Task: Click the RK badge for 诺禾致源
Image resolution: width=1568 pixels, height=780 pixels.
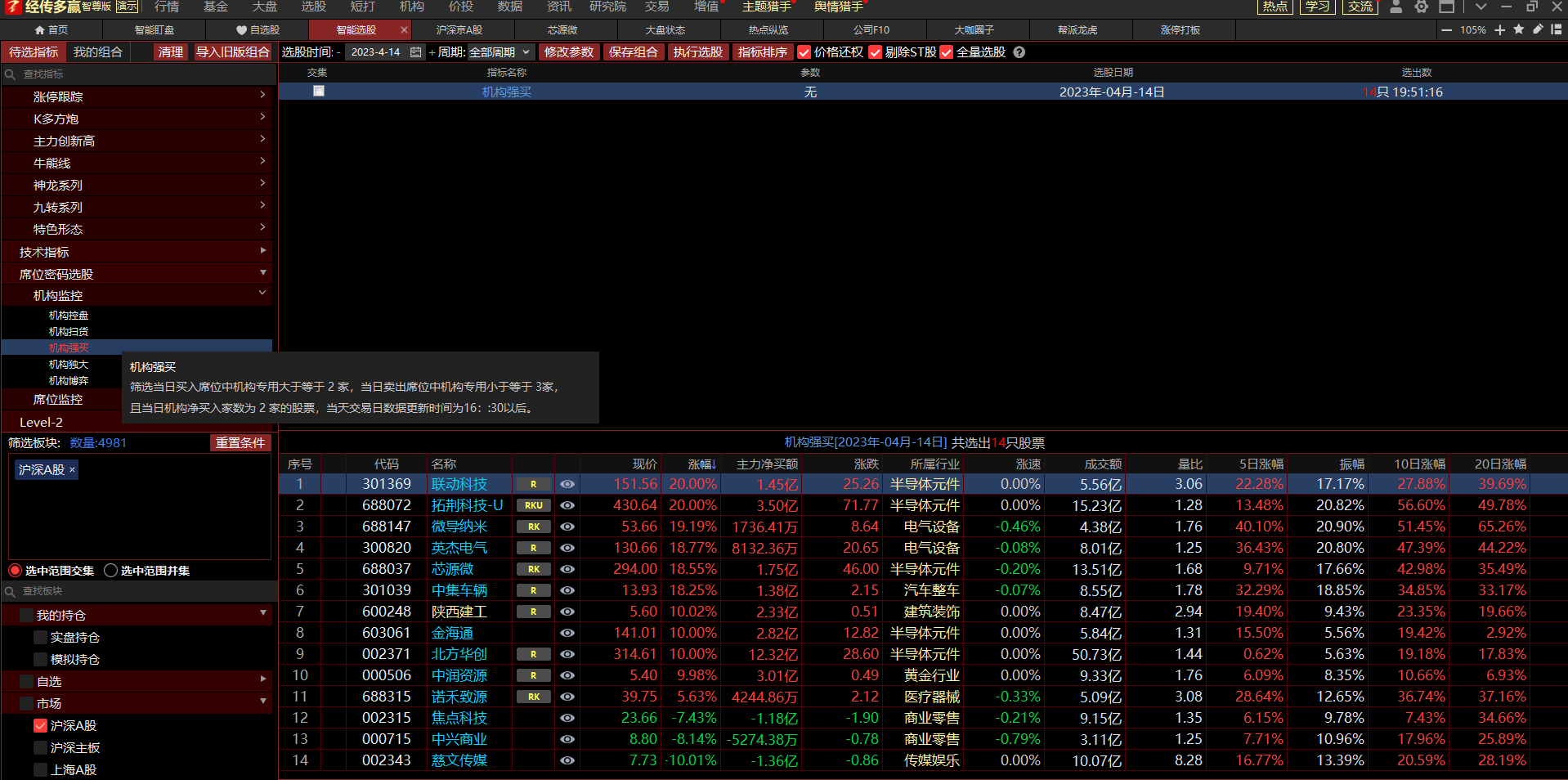Action: coord(533,697)
